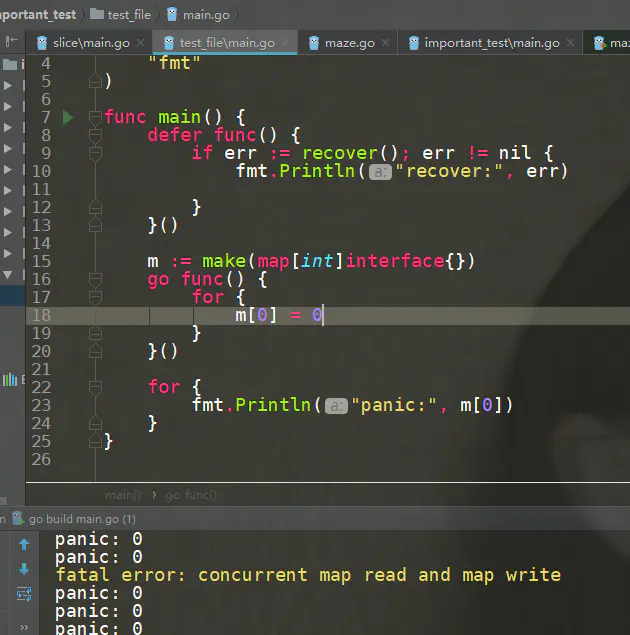Collapse import block end marker at line 5
The width and height of the screenshot is (630, 635).
pos(95,81)
